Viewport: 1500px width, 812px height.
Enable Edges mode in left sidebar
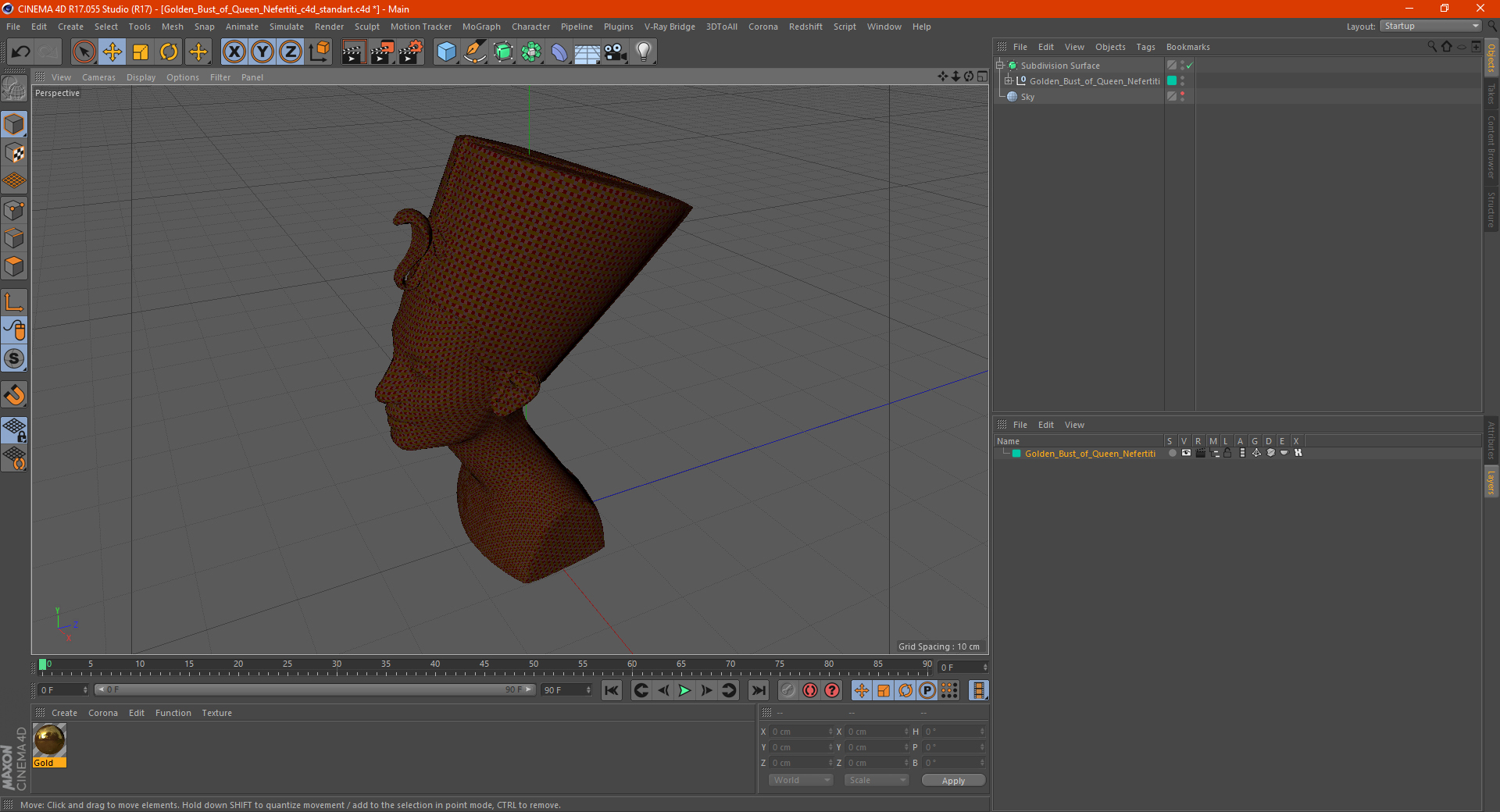(14, 238)
